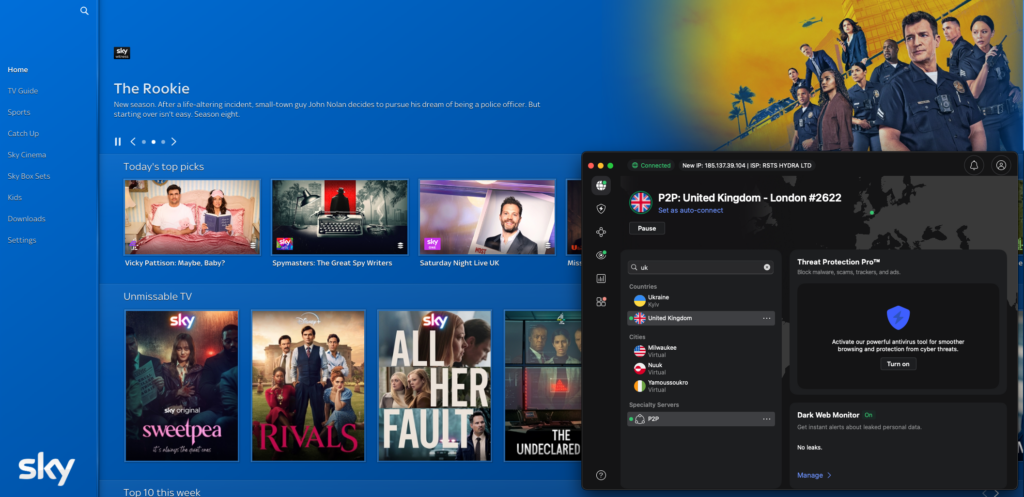Open Spymasters: The Great Spy Writers thumbnail
Screen dimensions: 1024x497
point(340,217)
